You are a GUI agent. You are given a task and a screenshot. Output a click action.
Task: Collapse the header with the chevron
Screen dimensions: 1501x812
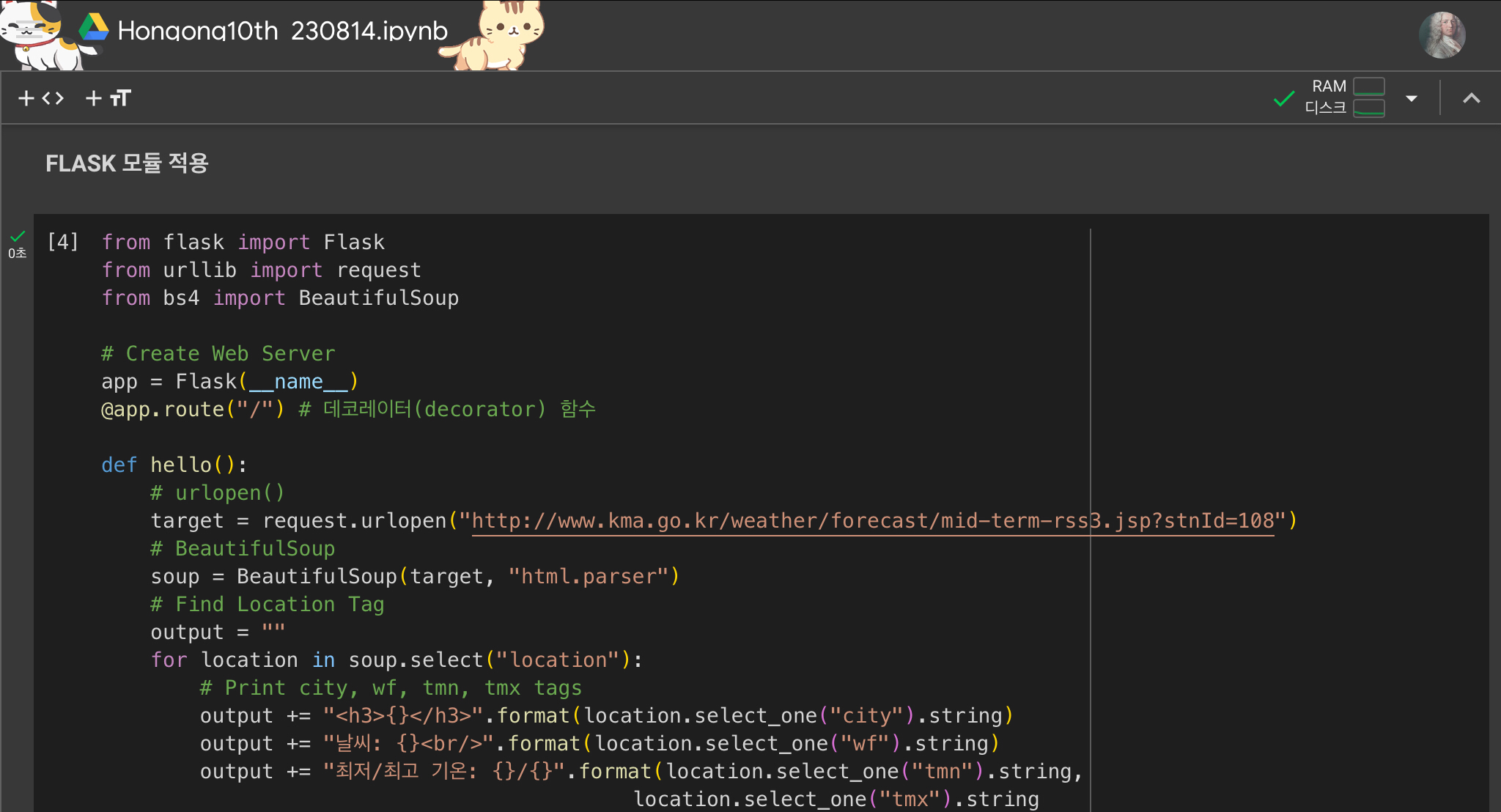click(1471, 98)
